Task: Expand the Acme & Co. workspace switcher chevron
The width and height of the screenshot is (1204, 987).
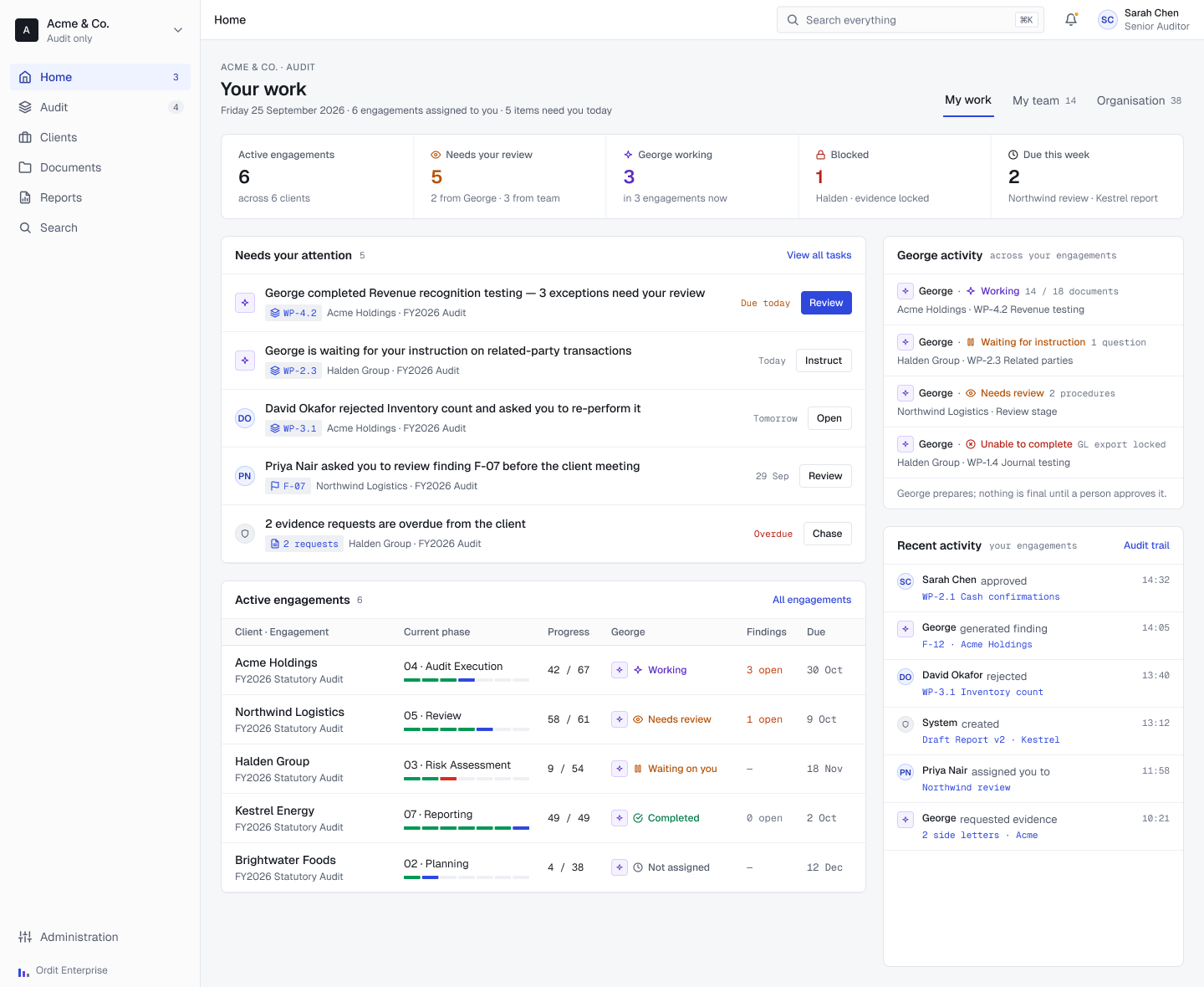Action: point(178,30)
